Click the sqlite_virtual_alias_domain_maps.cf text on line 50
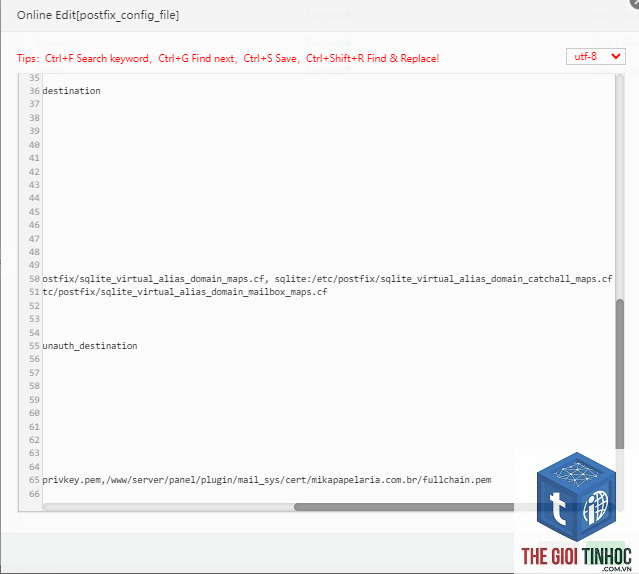This screenshot has height=574, width=639. pyautogui.click(x=172, y=279)
